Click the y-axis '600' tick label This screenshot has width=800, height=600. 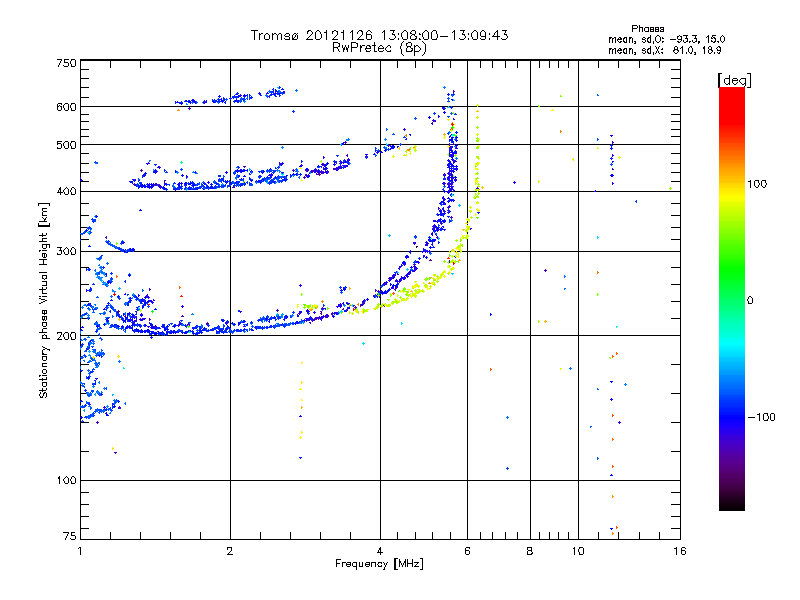(66, 107)
